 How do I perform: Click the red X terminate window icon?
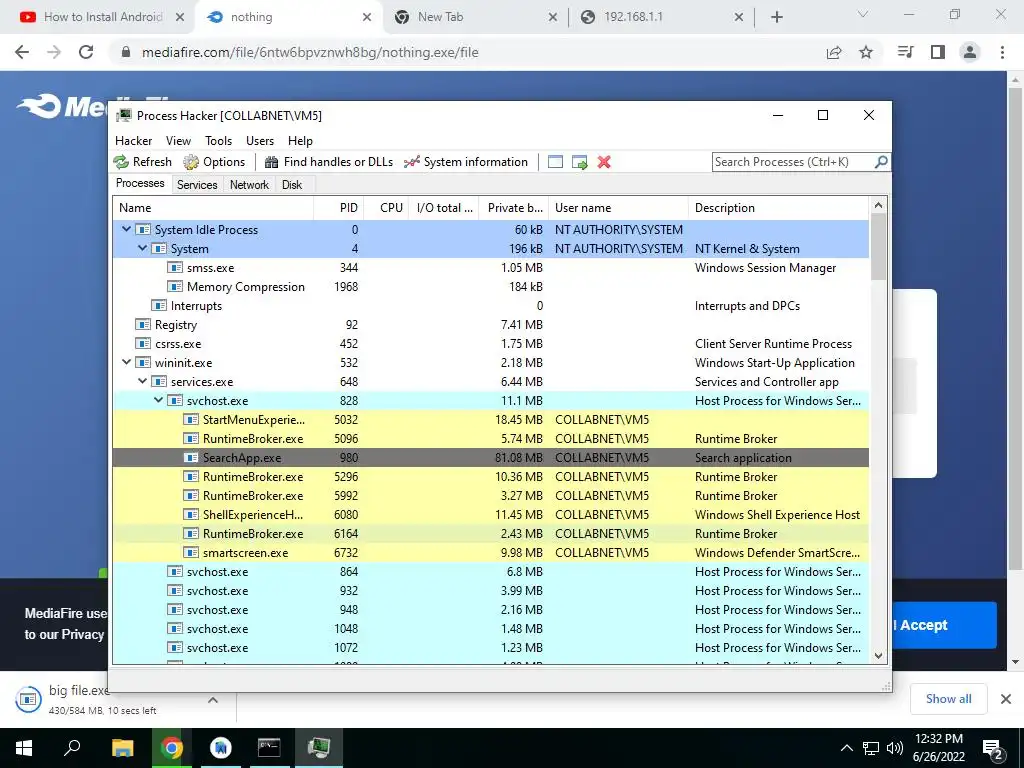pos(604,162)
